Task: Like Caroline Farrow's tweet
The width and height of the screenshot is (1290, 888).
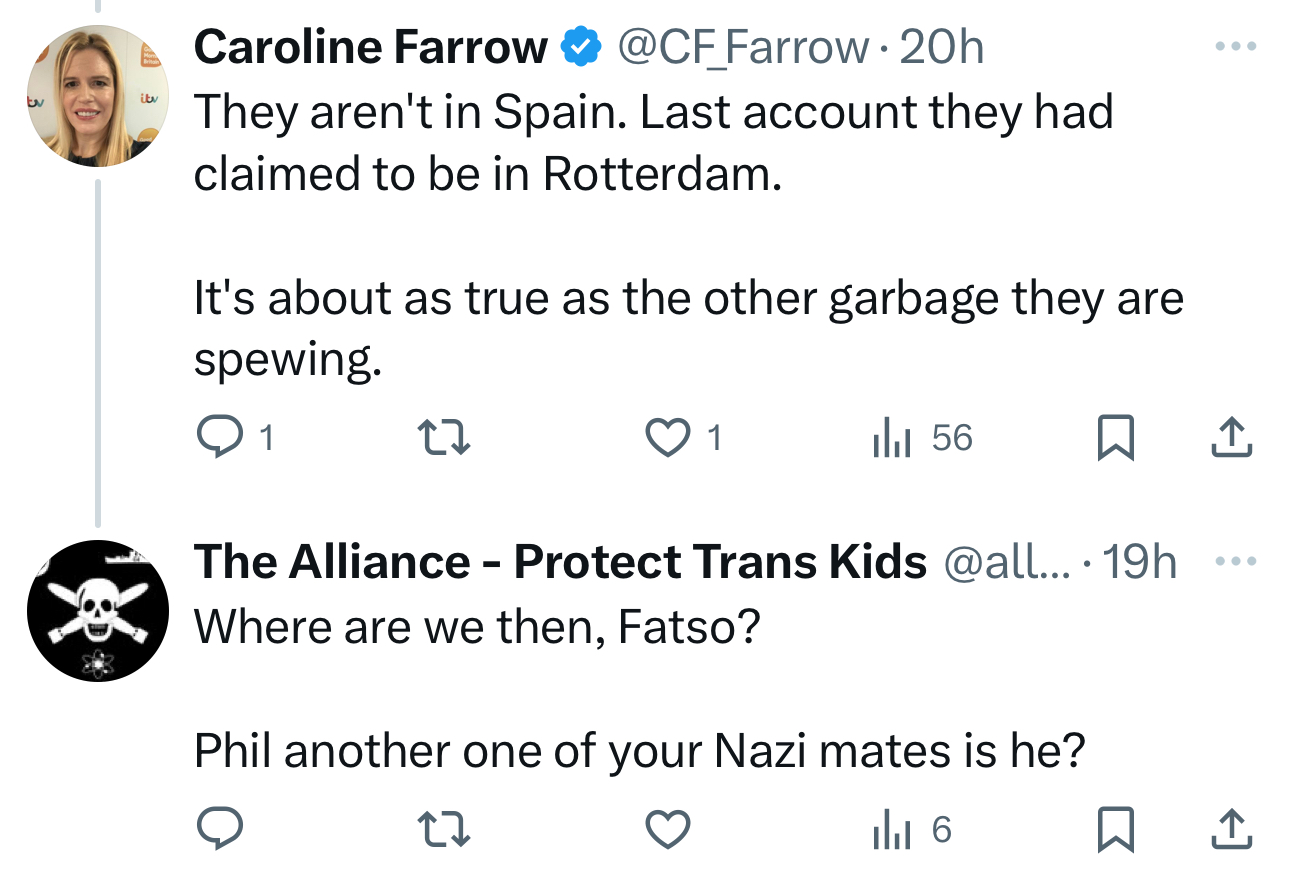Action: pyautogui.click(x=665, y=438)
